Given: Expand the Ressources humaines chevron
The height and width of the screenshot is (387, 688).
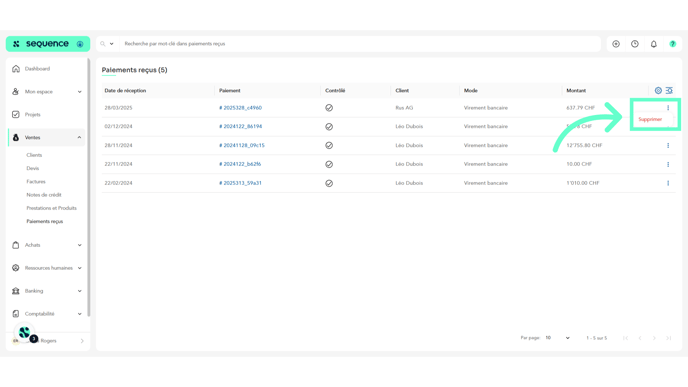Looking at the screenshot, I should point(79,268).
